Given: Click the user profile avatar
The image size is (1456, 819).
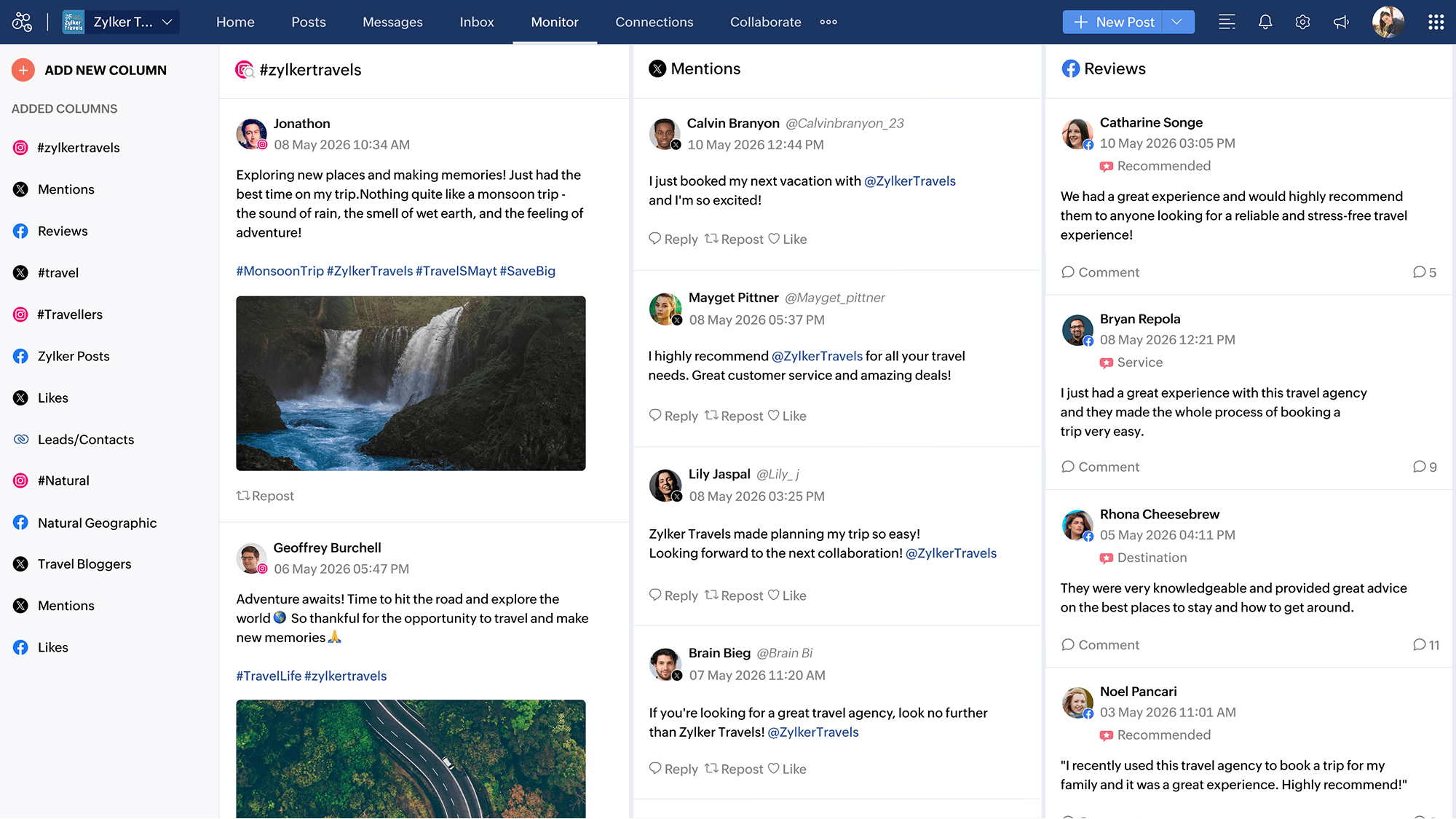Looking at the screenshot, I should click(1388, 22).
